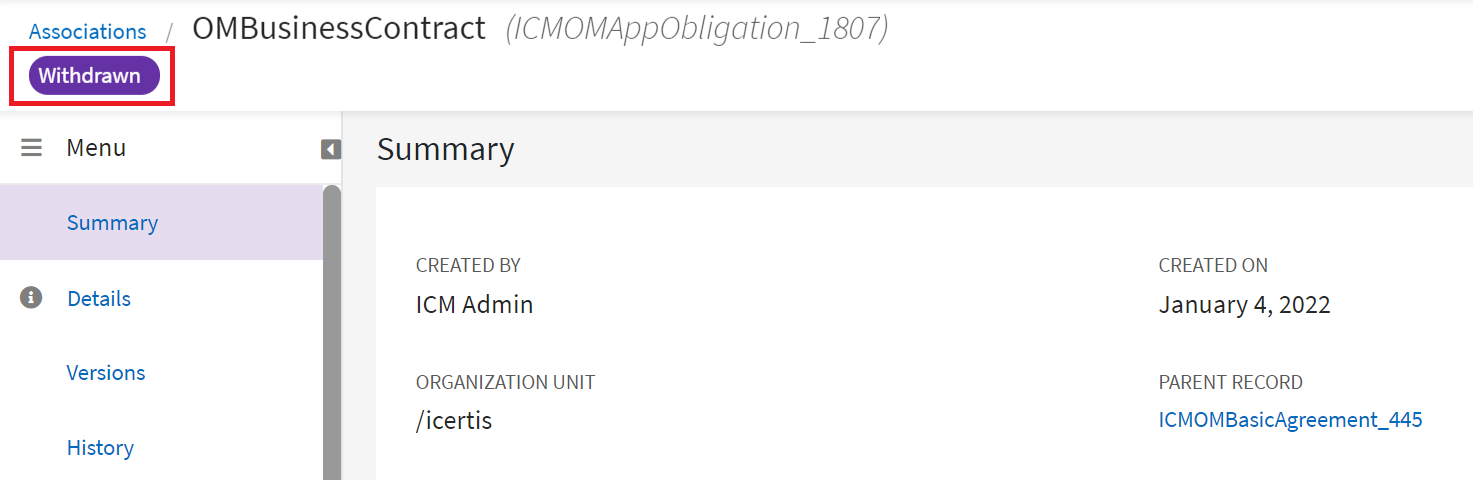This screenshot has height=480, width=1473.
Task: Select Summary in the side menu
Action: click(112, 222)
